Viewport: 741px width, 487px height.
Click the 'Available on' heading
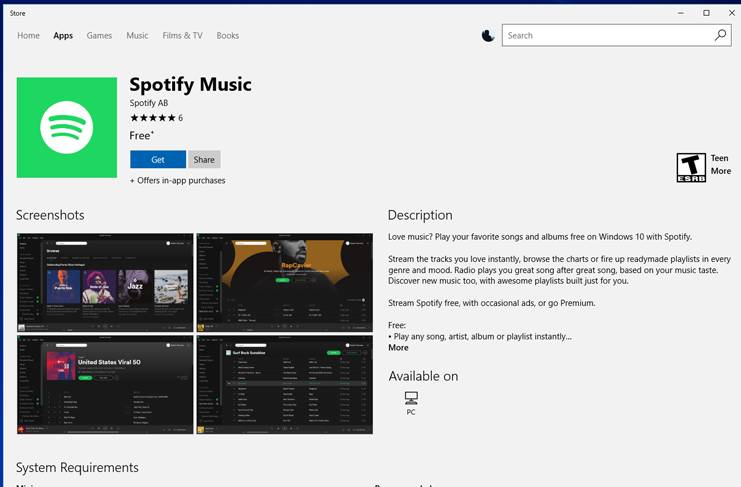click(x=423, y=376)
